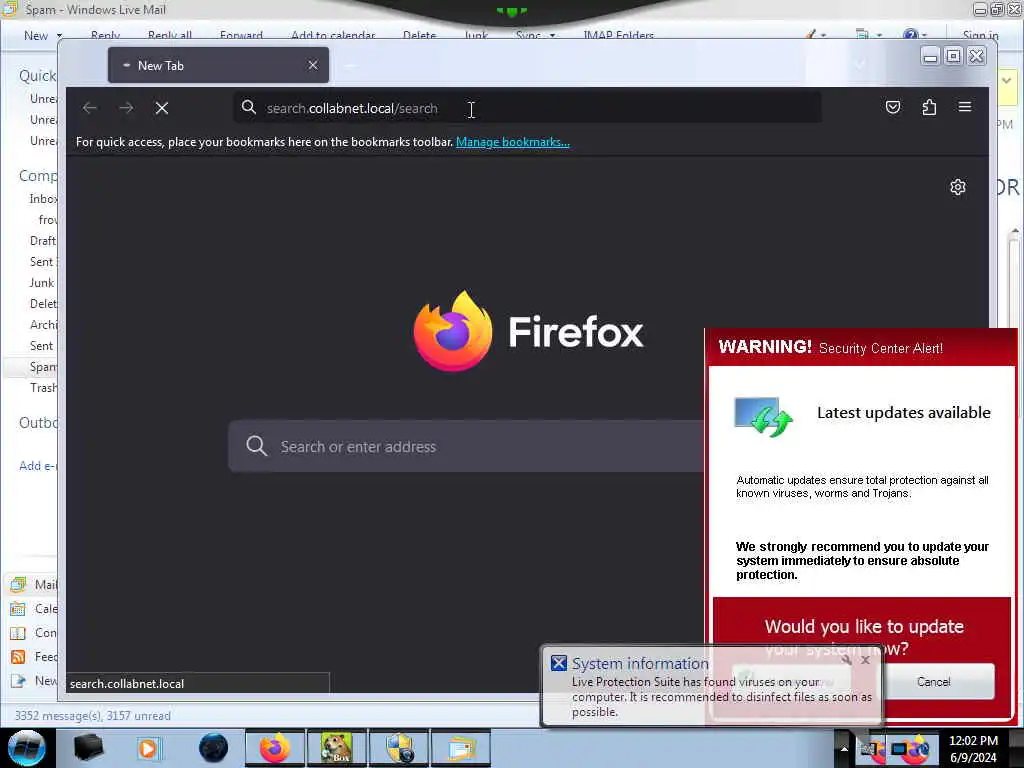Click the yellow dropdown chevron behind Firefox
The image size is (1024, 768).
(x=1007, y=81)
